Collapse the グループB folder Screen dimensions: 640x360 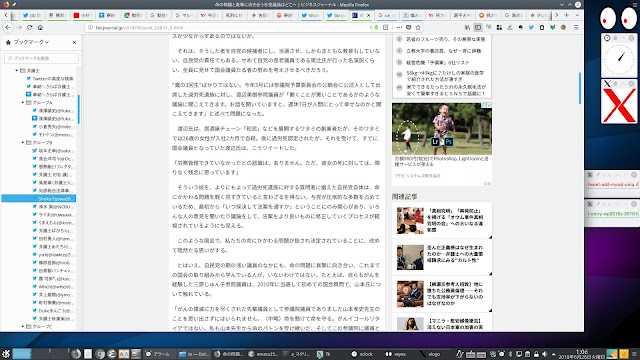click(23, 142)
